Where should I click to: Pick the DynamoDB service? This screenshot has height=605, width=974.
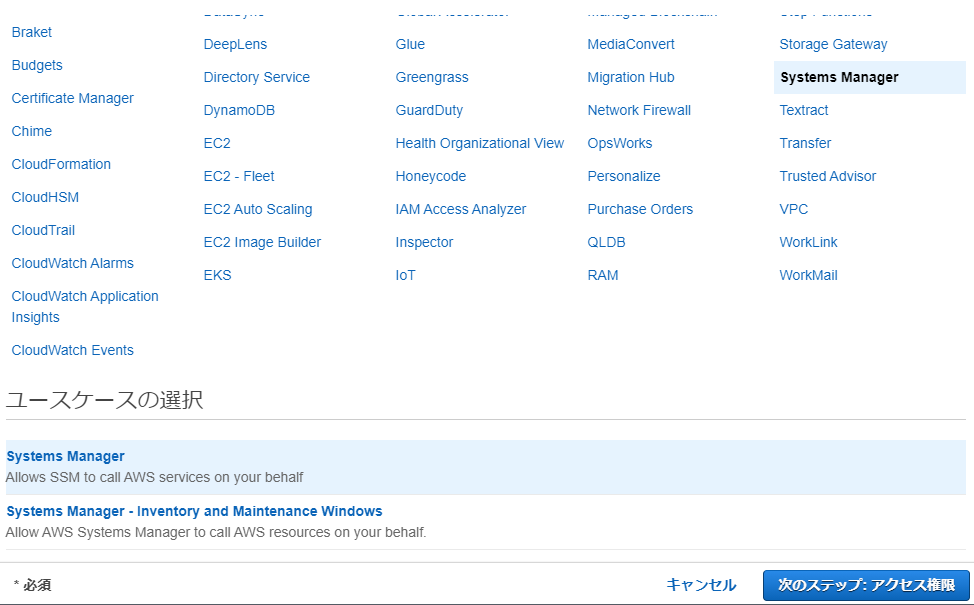coord(239,110)
